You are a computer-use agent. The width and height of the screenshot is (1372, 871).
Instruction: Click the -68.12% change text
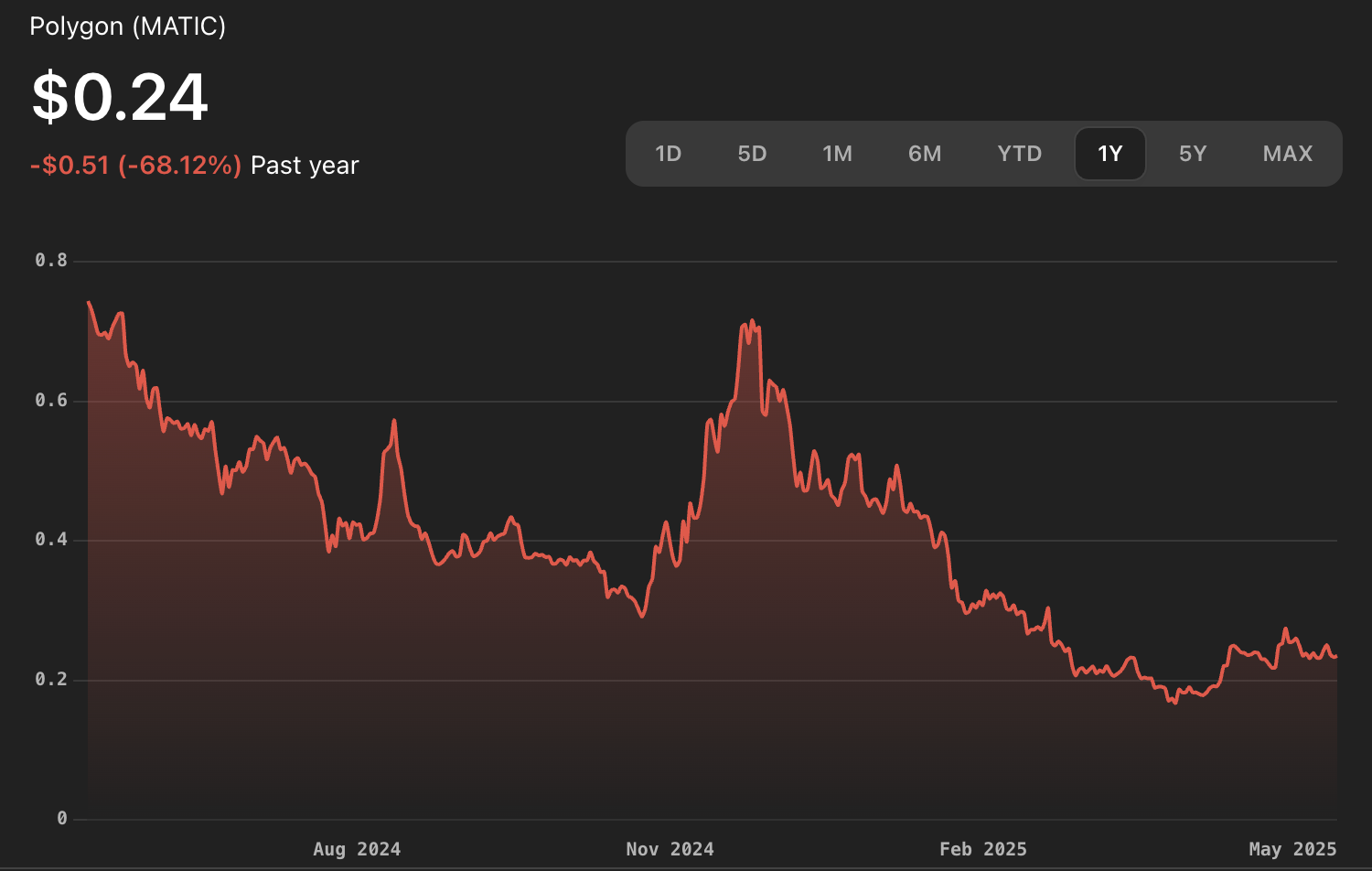179,166
